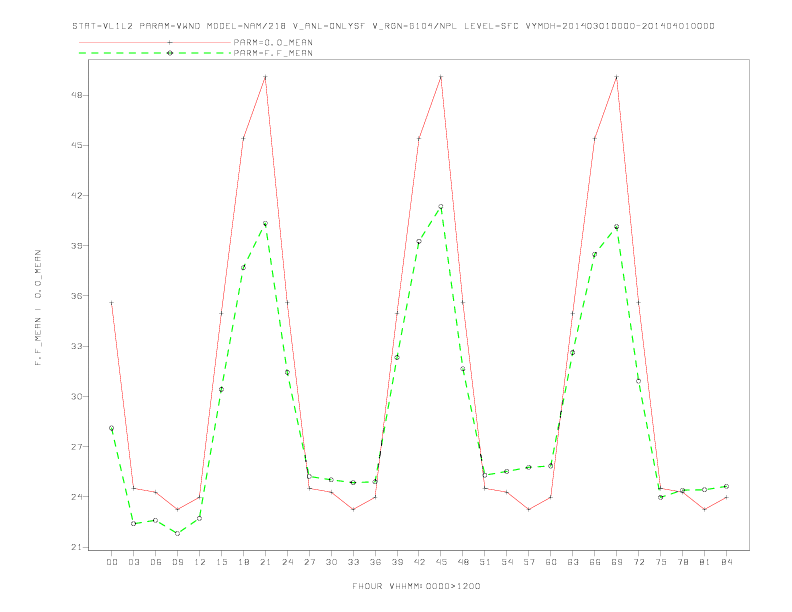Select the PARM=F.F_MEAN legend label
792x612 pixels.
pyautogui.click(x=273, y=53)
